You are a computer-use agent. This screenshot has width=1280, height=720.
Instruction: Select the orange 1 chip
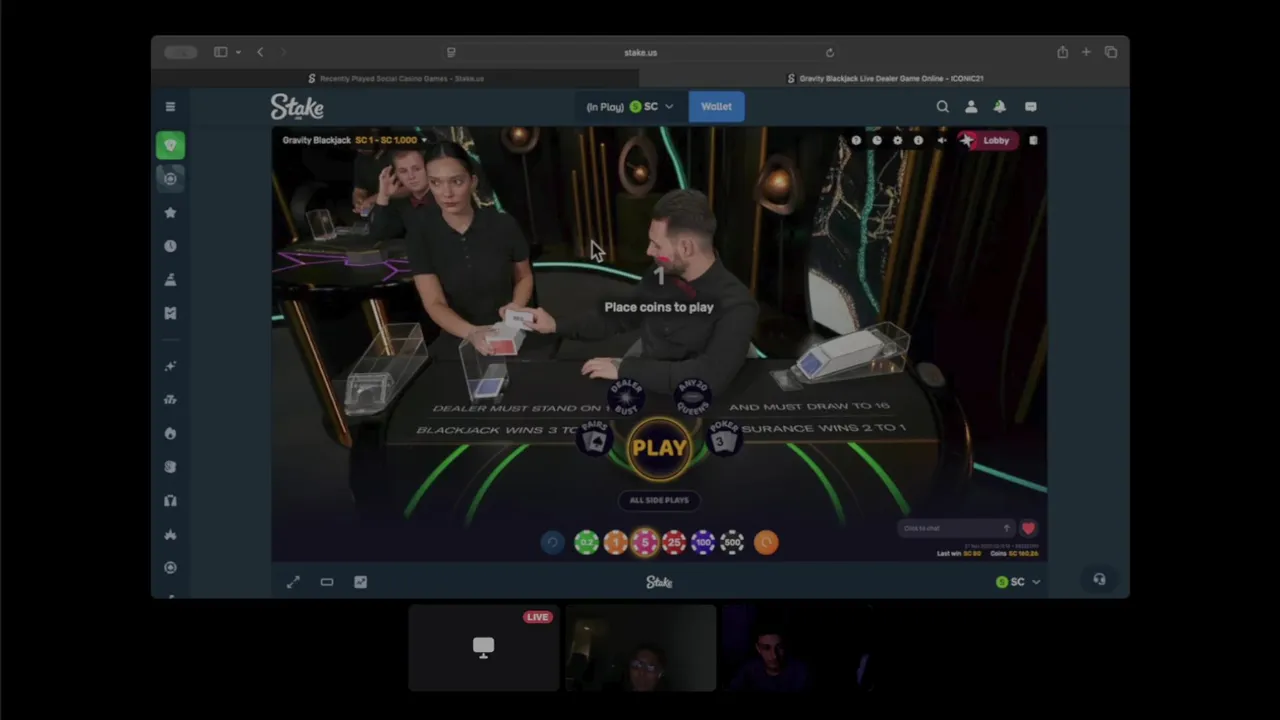coord(615,542)
